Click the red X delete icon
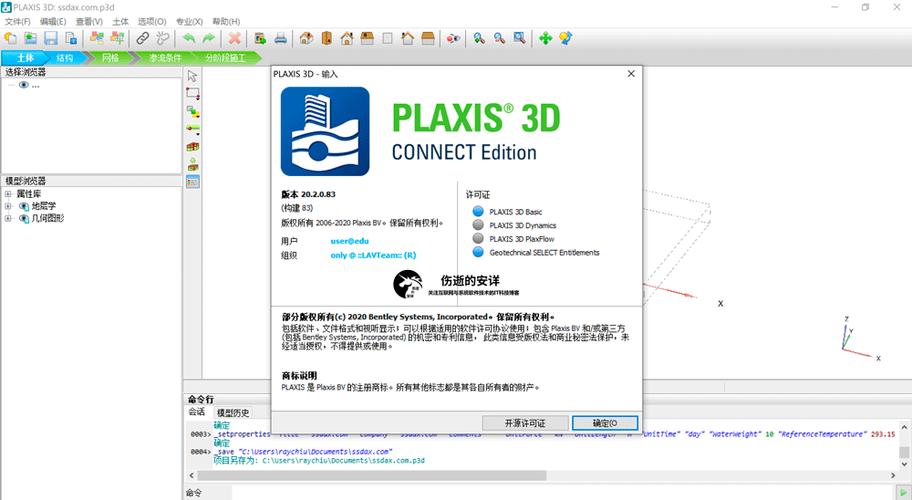Viewport: 912px width, 500px height. (x=234, y=38)
